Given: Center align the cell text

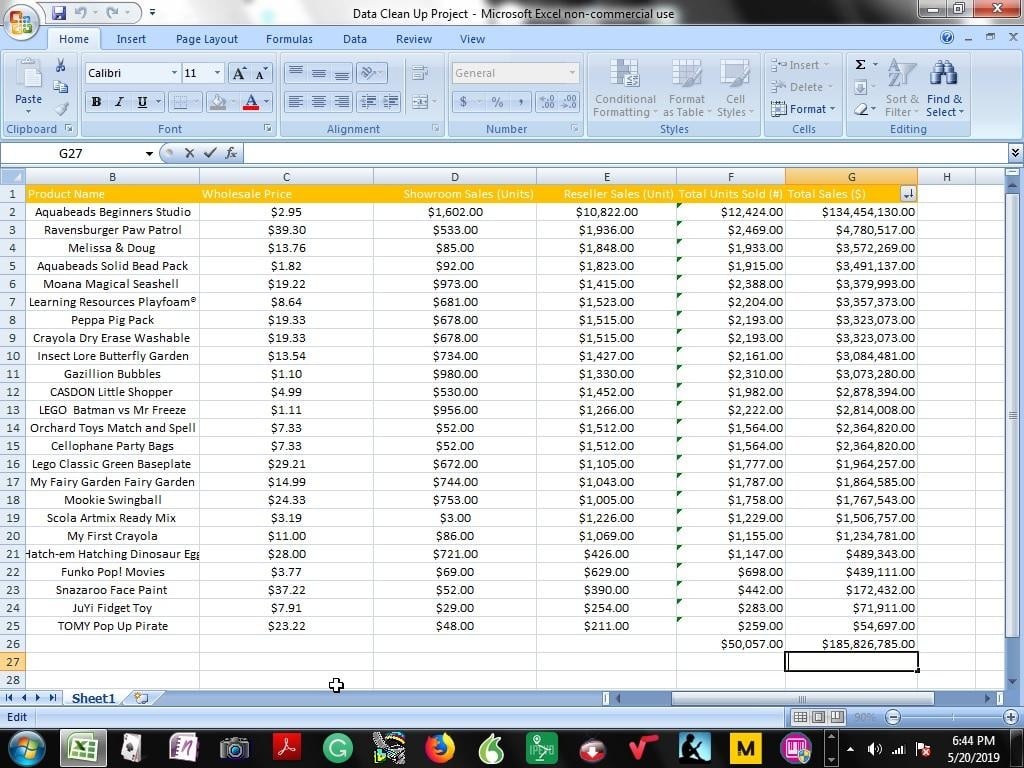Looking at the screenshot, I should tap(319, 102).
